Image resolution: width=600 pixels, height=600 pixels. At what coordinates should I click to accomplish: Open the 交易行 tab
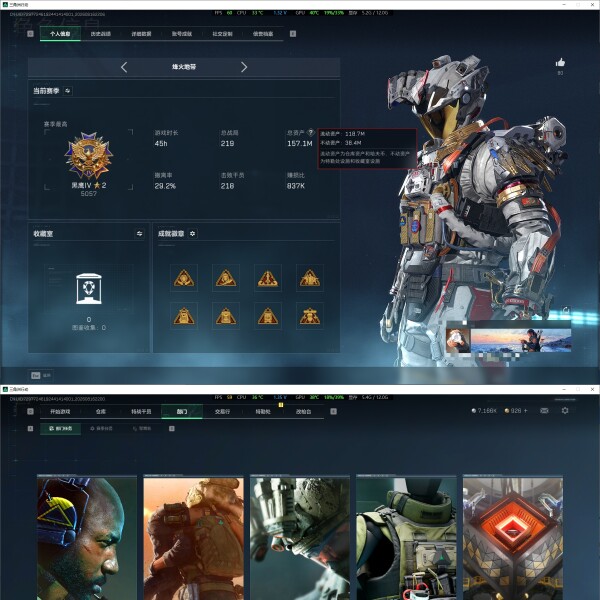(222, 411)
